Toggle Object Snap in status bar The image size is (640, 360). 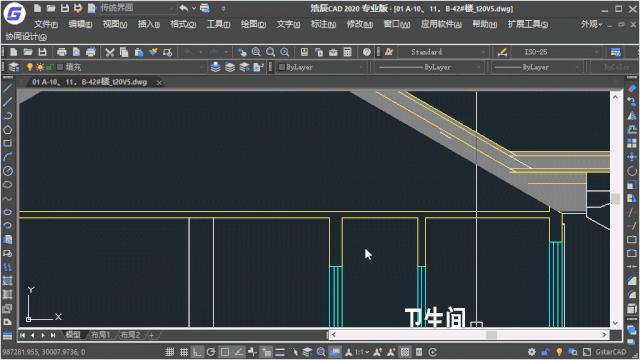pos(225,352)
